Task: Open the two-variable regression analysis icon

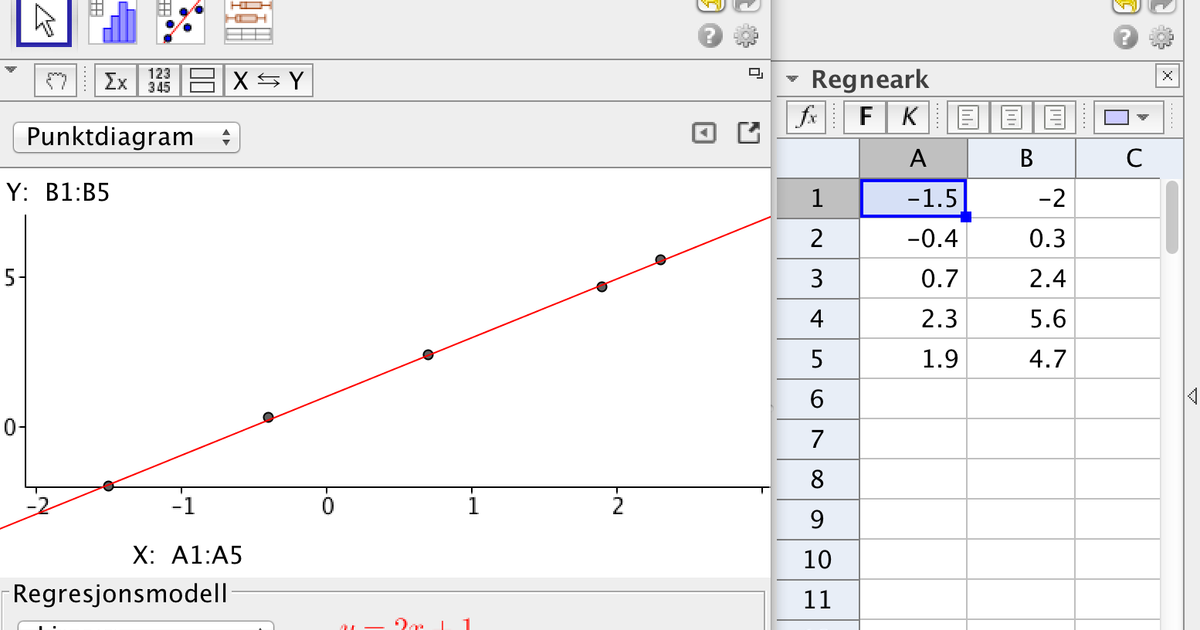Action: click(x=181, y=23)
